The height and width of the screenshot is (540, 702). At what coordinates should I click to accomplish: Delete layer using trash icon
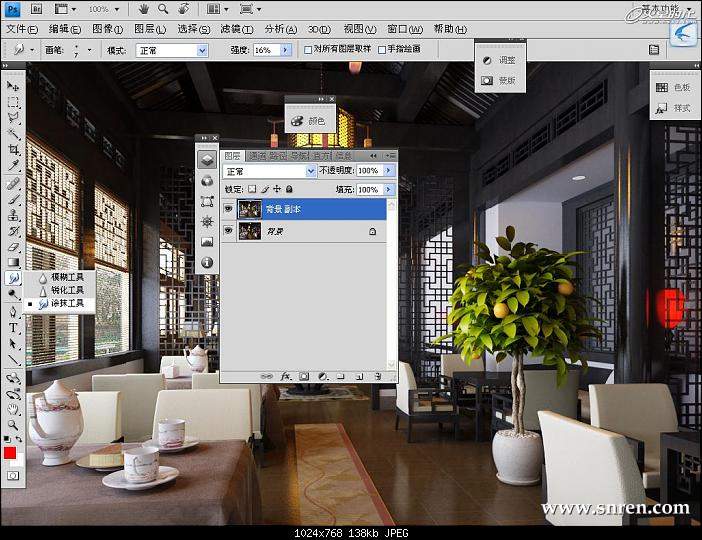pyautogui.click(x=378, y=377)
